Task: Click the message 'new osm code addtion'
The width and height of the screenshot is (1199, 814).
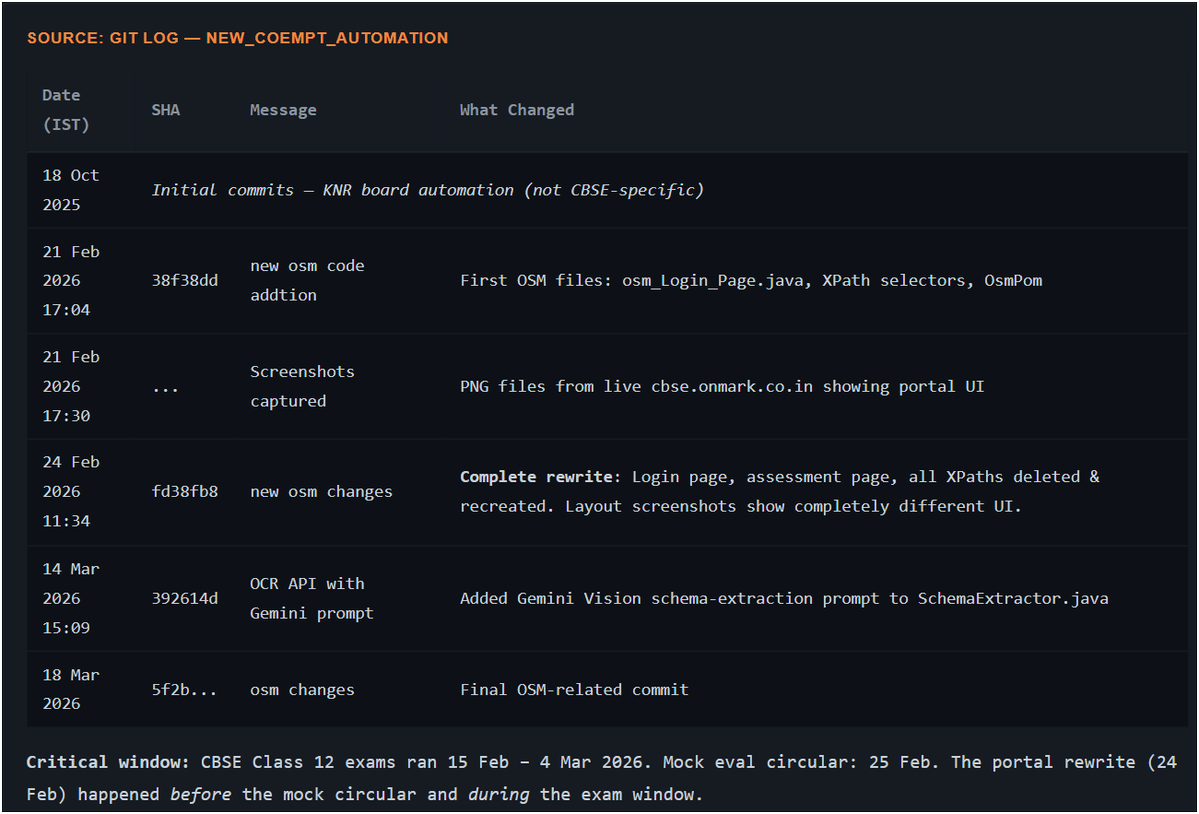Action: (x=307, y=281)
